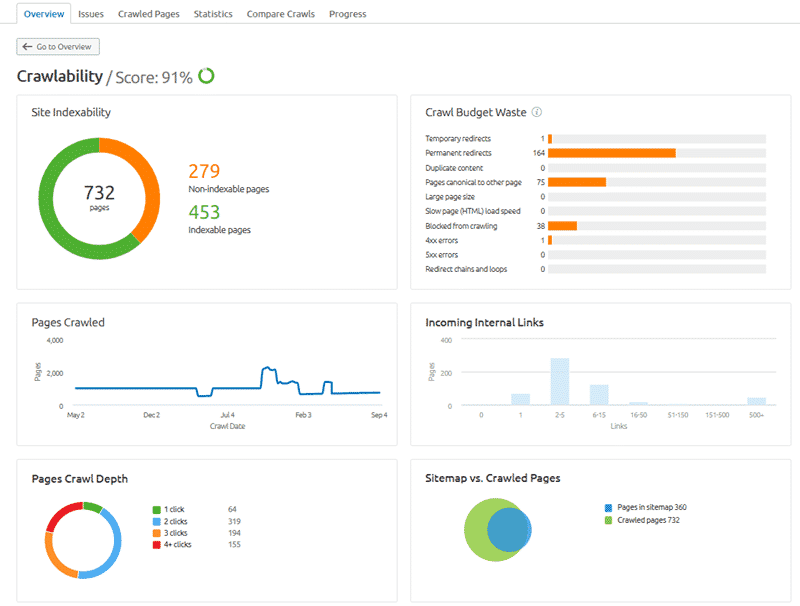
Task: Click the Crawl Budget Waste info icon
Action: tap(537, 113)
